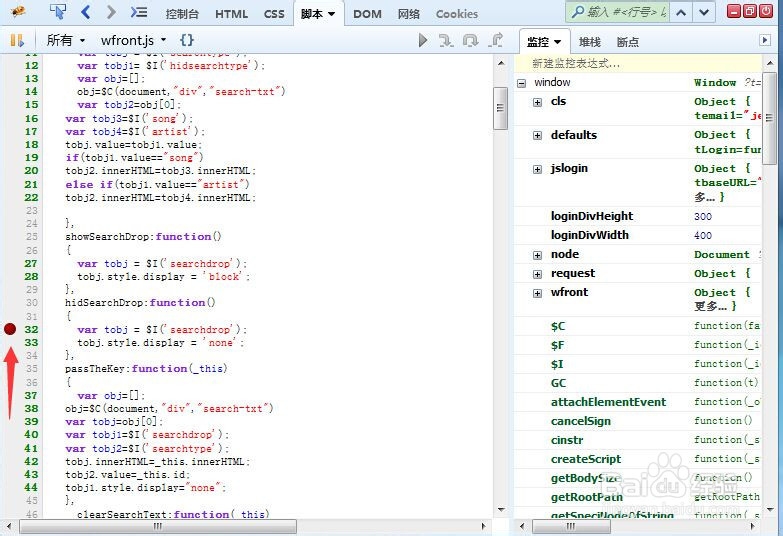783x536 pixels.
Task: Open the Firebug bug icon menu
Action: point(18,11)
